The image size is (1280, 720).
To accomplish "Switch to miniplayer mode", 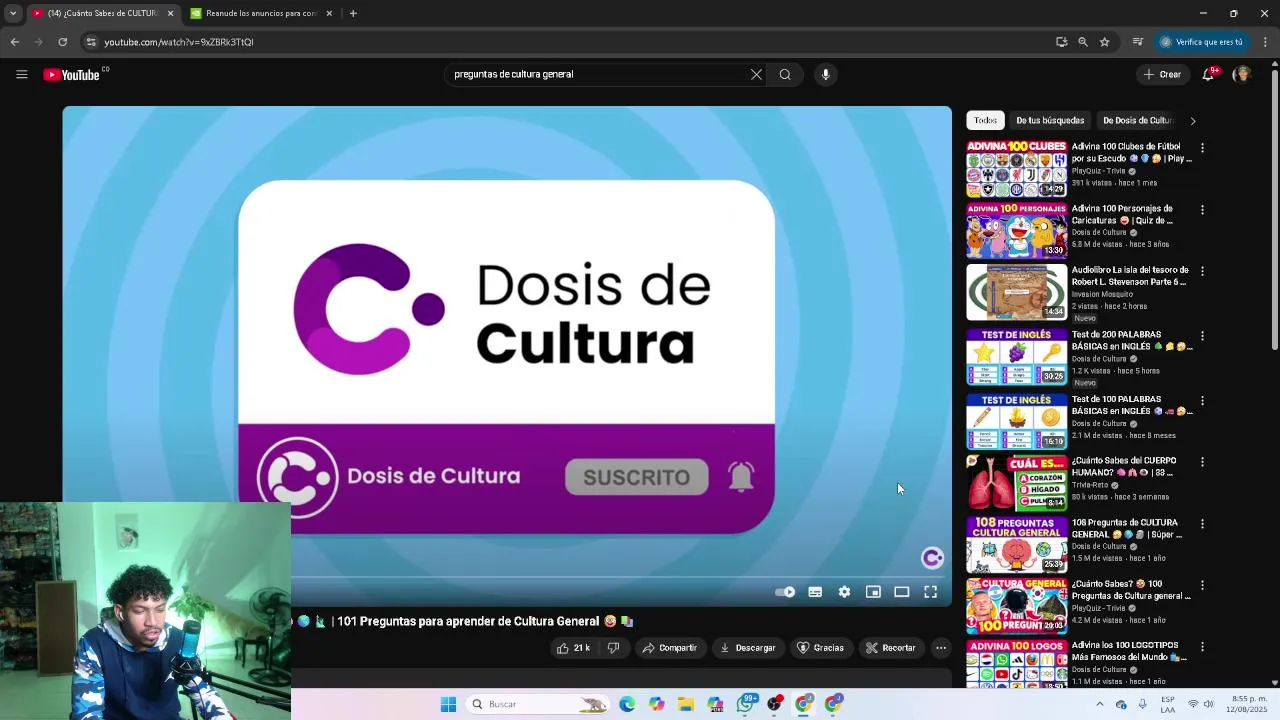I will pos(873,592).
